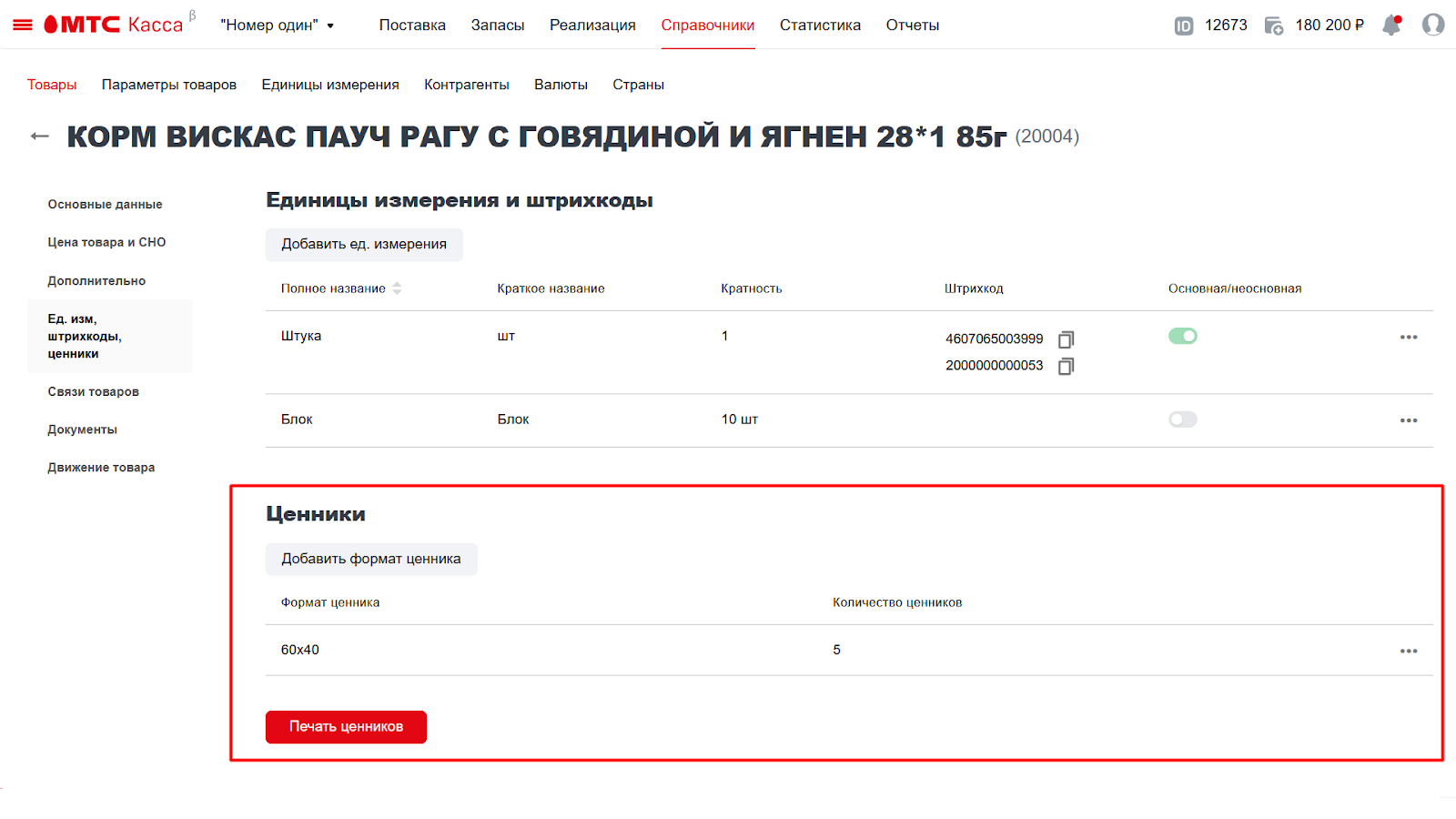Open the Запасы menu

coord(498,25)
